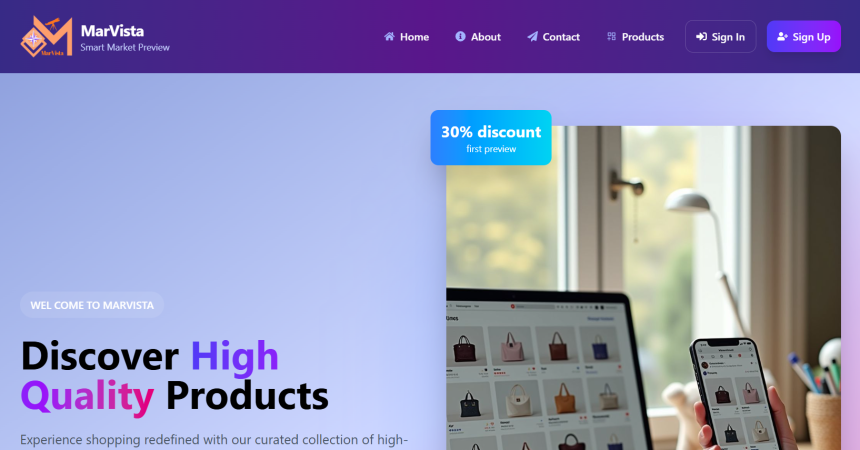Click the info circle icon beside About
This screenshot has height=450, width=860.
click(x=460, y=36)
